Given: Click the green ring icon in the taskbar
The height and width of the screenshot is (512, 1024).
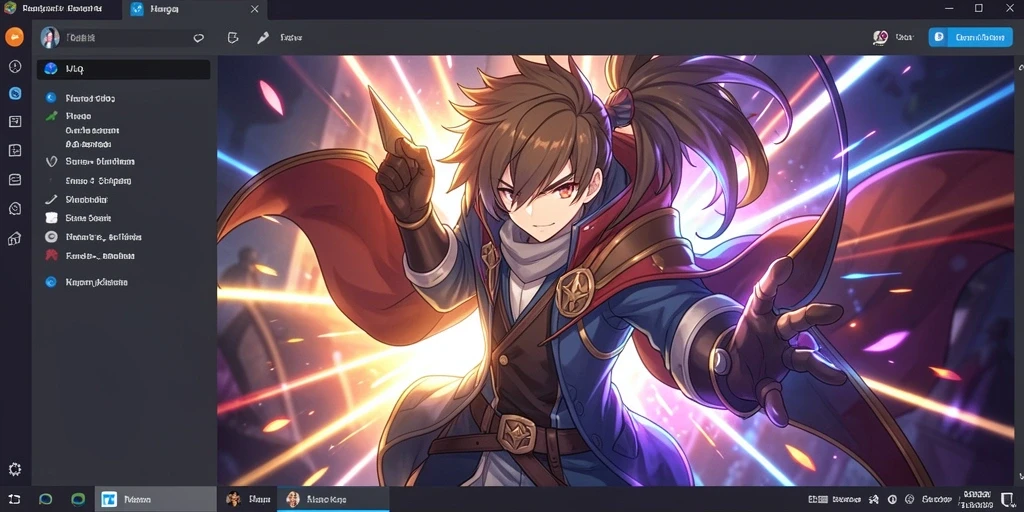Looking at the screenshot, I should tap(78, 500).
